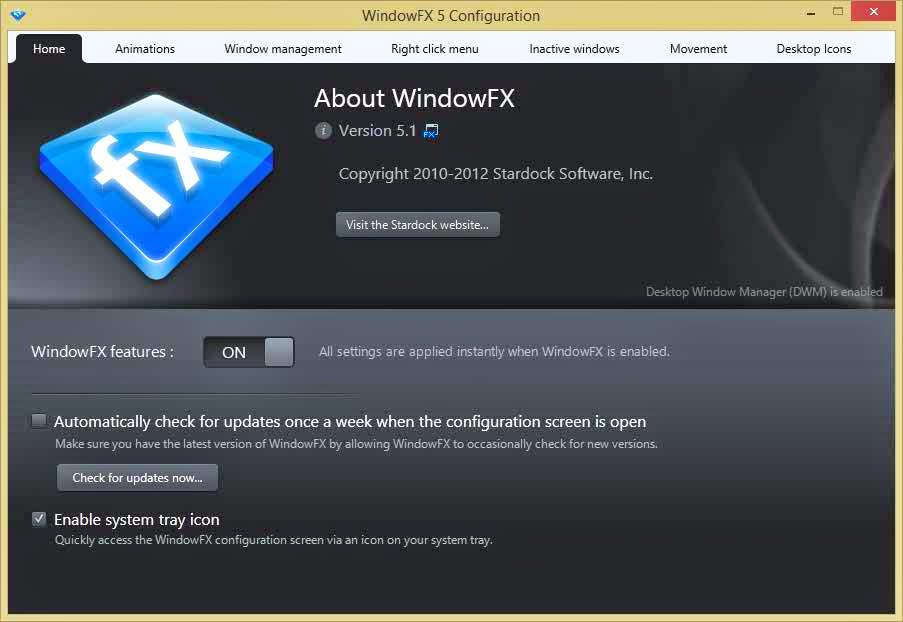Minimize the WindowFX Configuration window

tap(811, 13)
